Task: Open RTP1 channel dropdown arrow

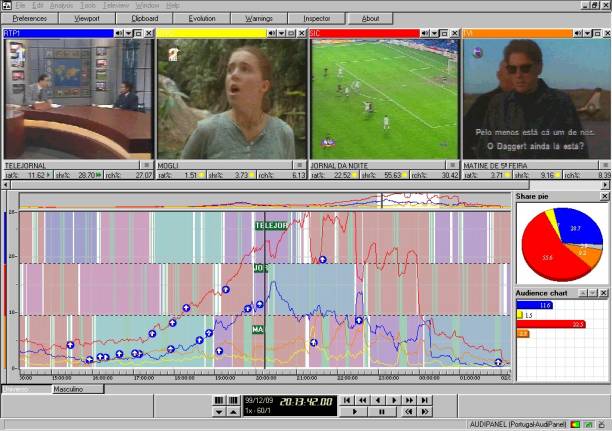Action: [128, 34]
